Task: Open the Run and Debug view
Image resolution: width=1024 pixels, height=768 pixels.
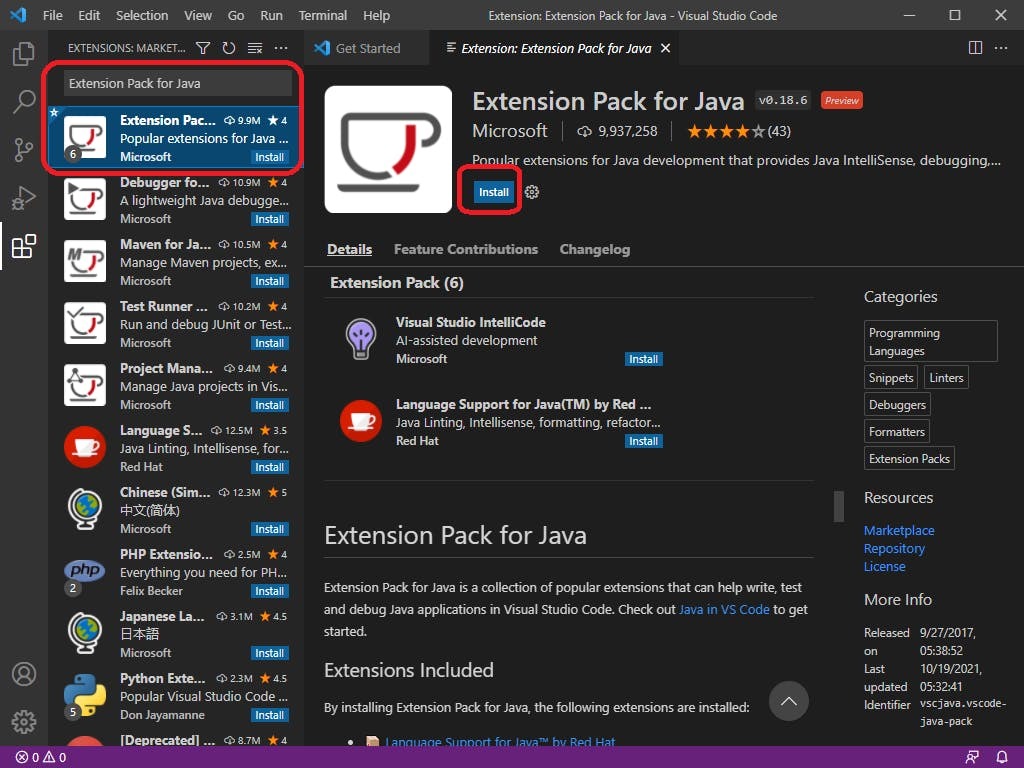Action: 24,198
